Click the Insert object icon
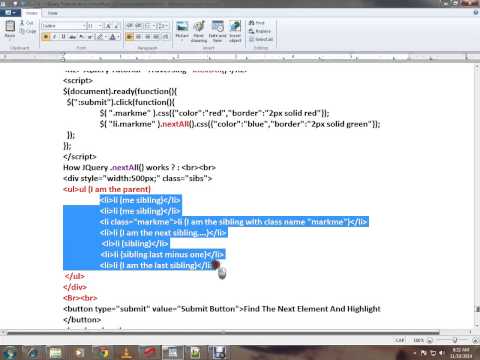Image resolution: width=480 pixels, height=360 pixels. point(235,27)
